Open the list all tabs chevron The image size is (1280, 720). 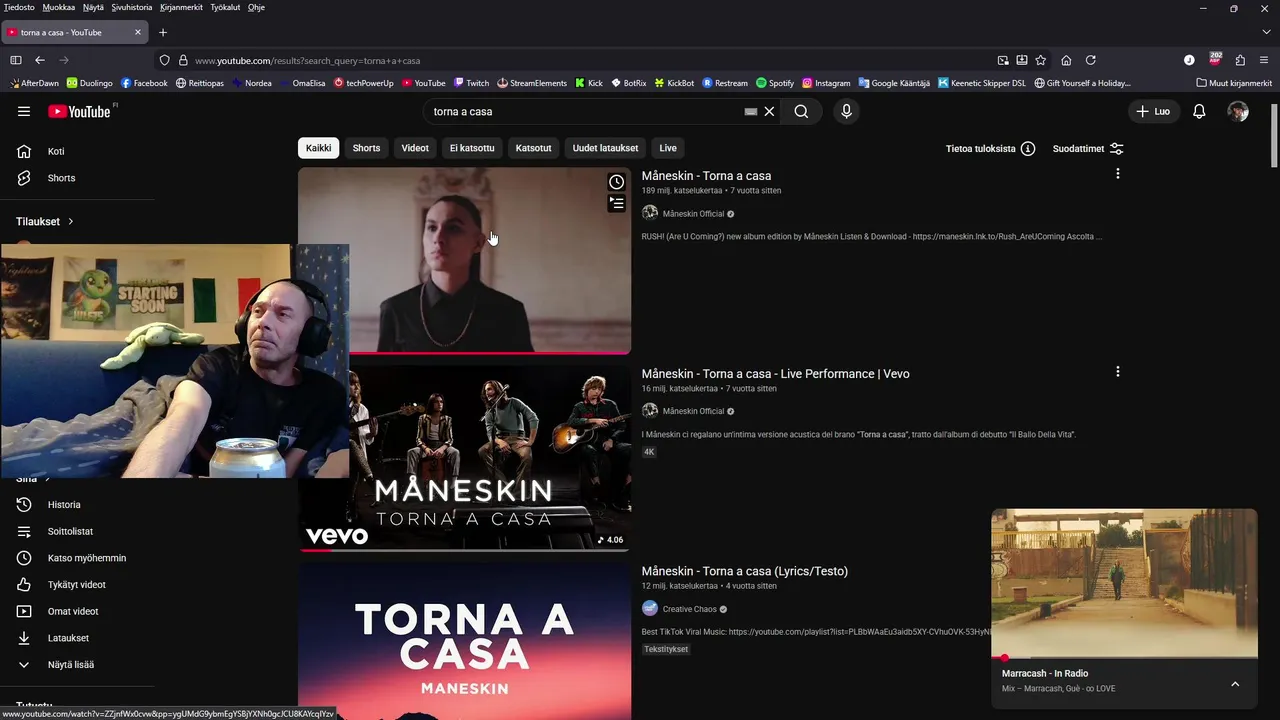click(1266, 32)
